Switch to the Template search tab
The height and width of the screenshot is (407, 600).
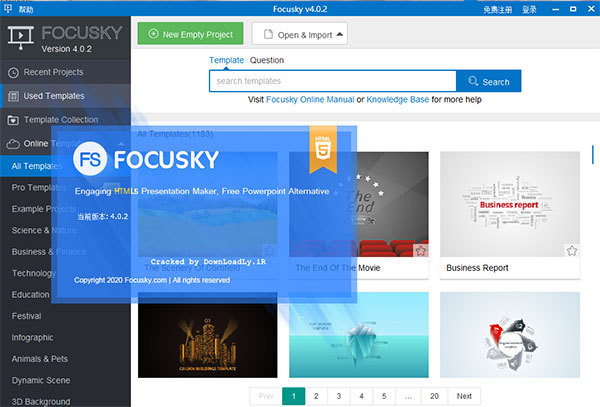(x=226, y=60)
